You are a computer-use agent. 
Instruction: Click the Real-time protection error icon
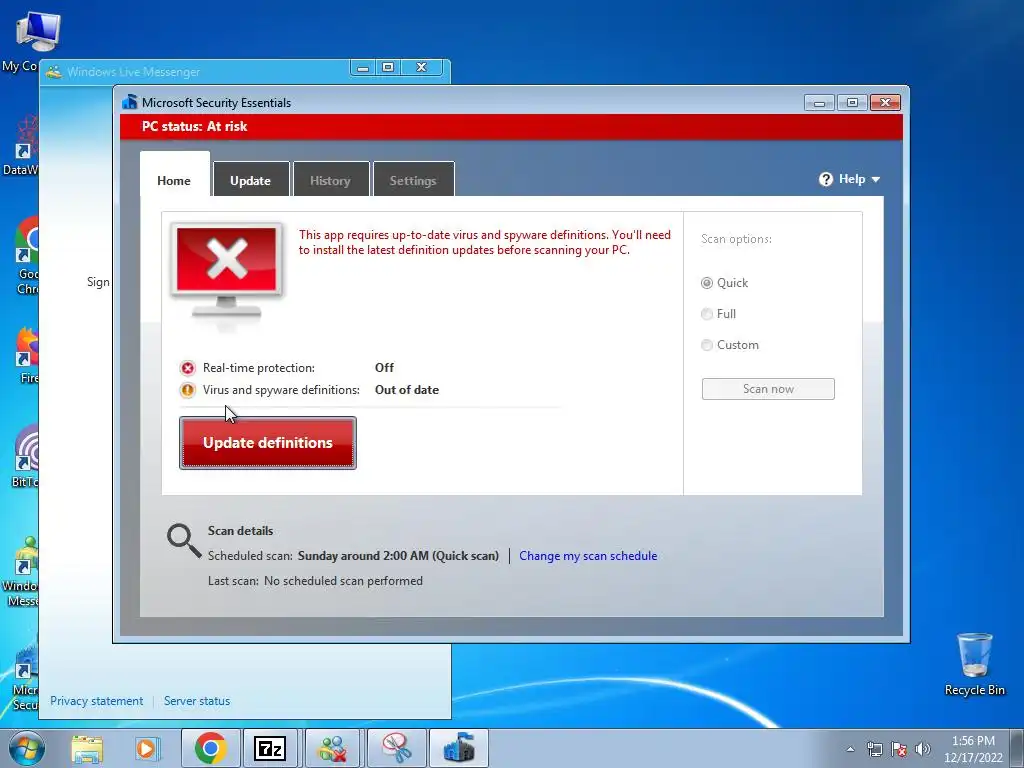click(x=187, y=368)
